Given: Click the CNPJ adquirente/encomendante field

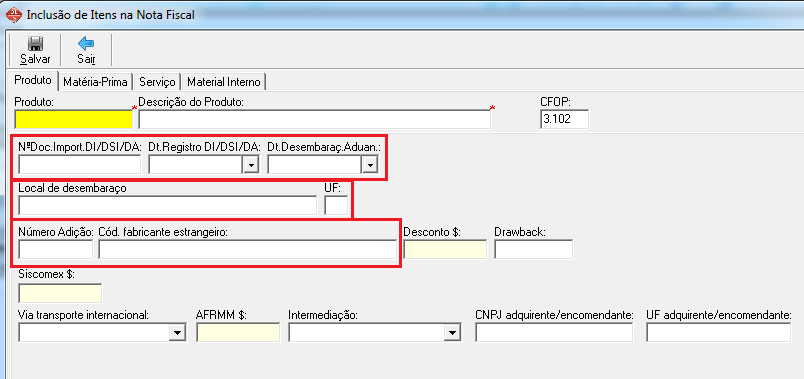Looking at the screenshot, I should [554, 333].
